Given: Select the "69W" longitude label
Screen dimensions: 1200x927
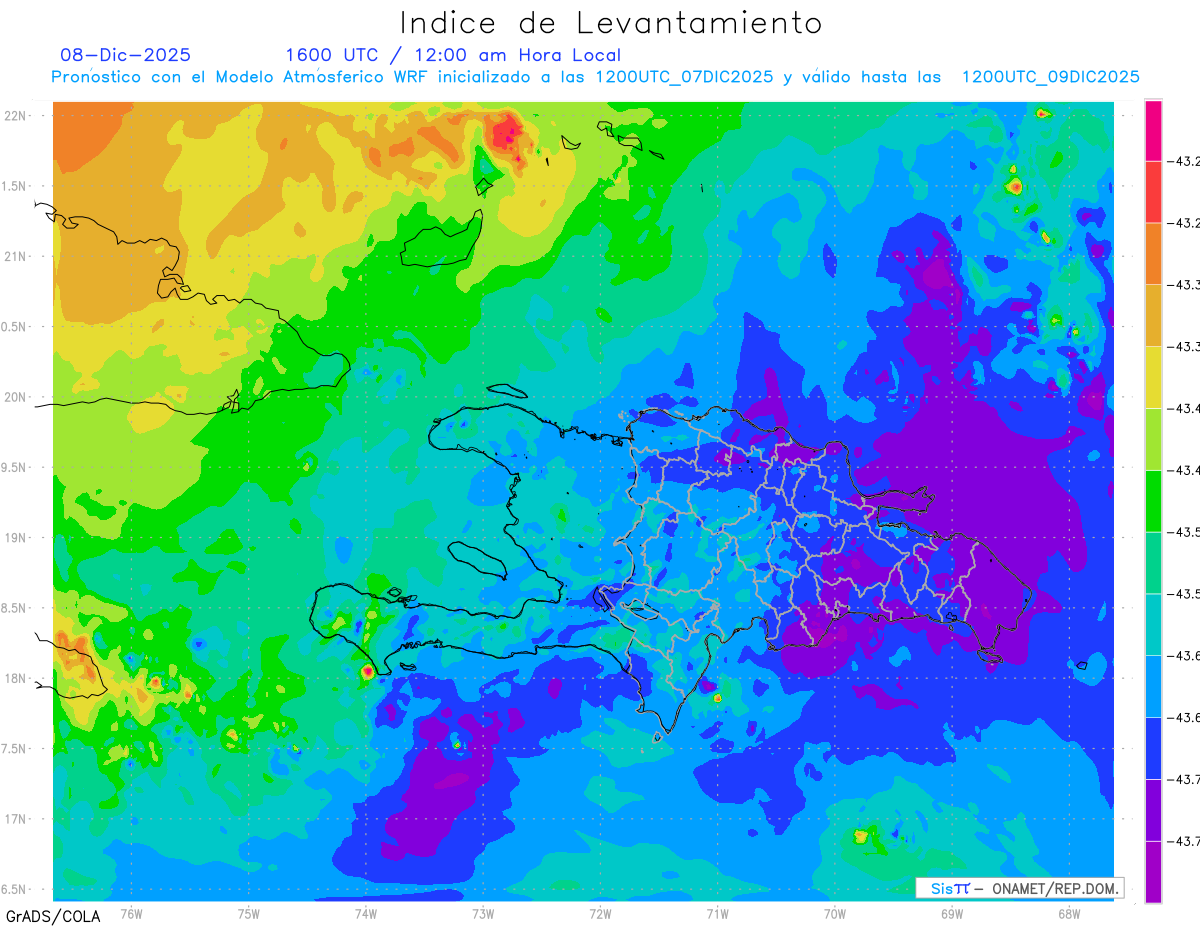Looking at the screenshot, I should click(x=952, y=912).
